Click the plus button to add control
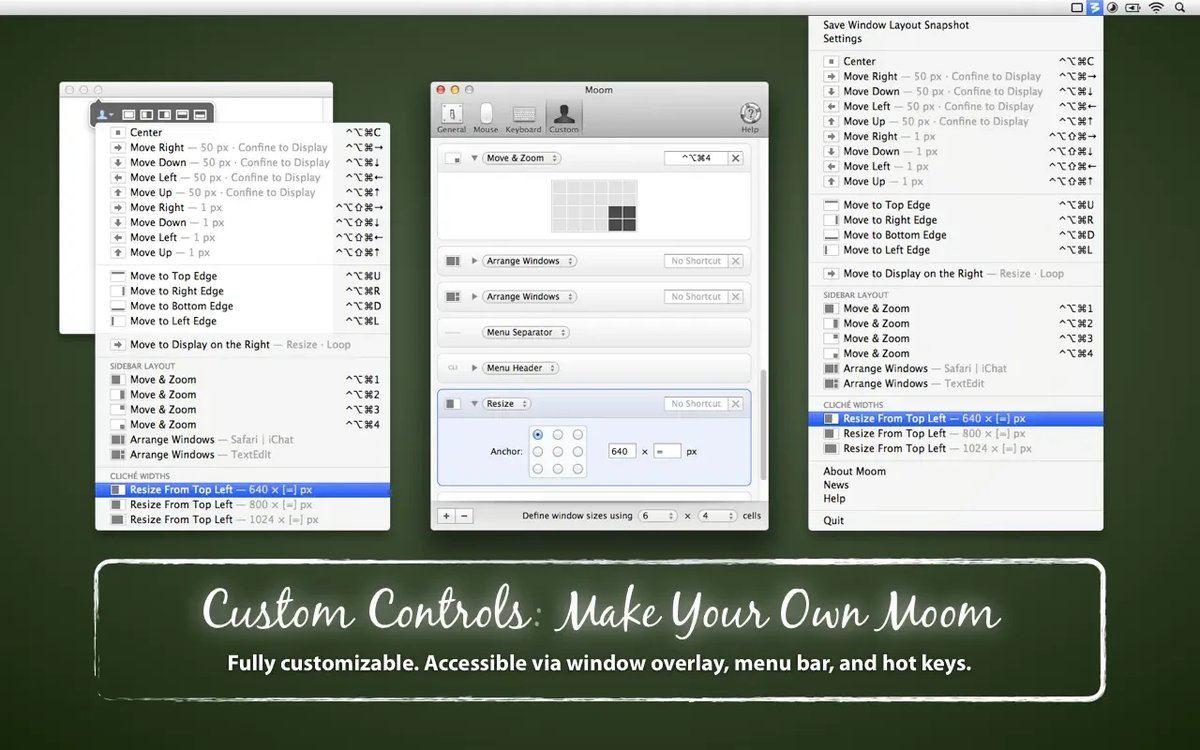Viewport: 1200px width, 750px height. tap(446, 516)
